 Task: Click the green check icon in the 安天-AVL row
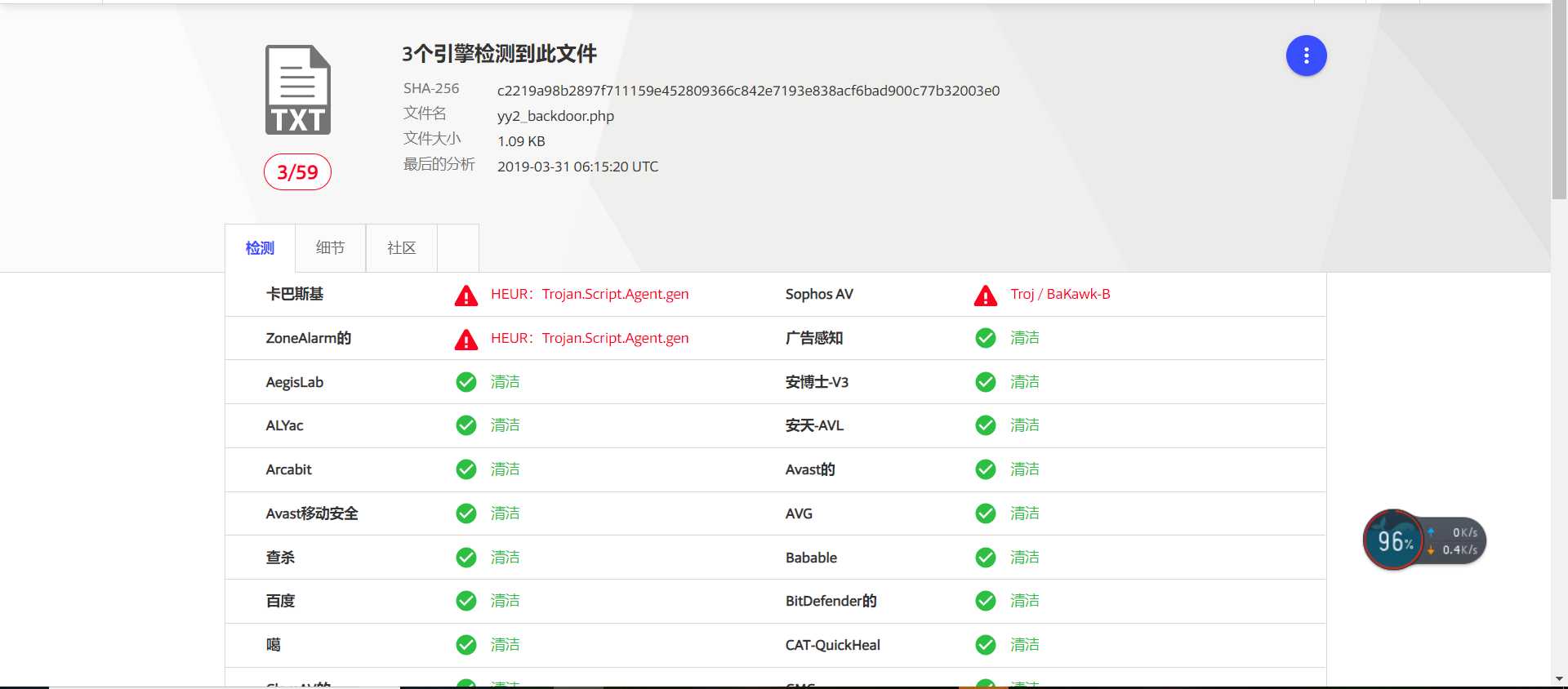point(986,425)
